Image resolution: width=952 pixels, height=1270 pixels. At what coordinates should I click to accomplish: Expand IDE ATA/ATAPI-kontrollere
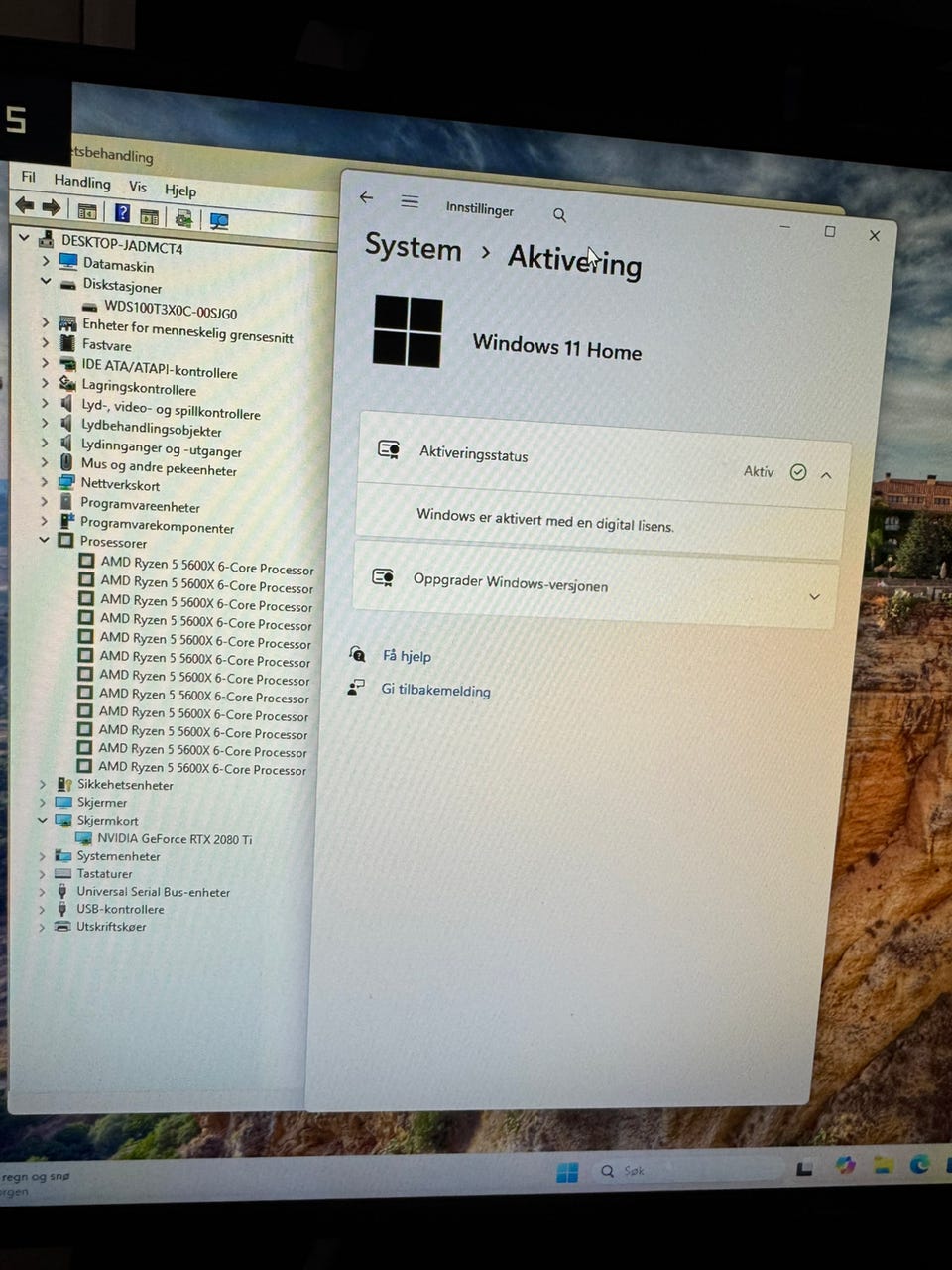[46, 363]
